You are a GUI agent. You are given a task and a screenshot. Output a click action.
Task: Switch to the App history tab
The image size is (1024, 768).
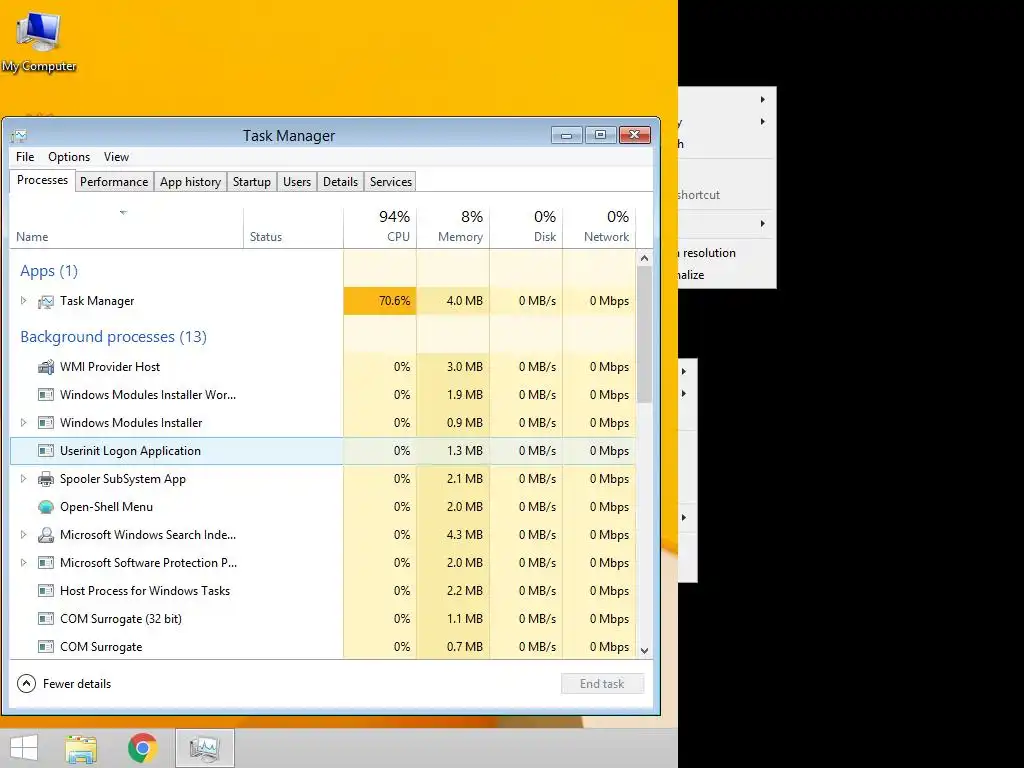[190, 182]
